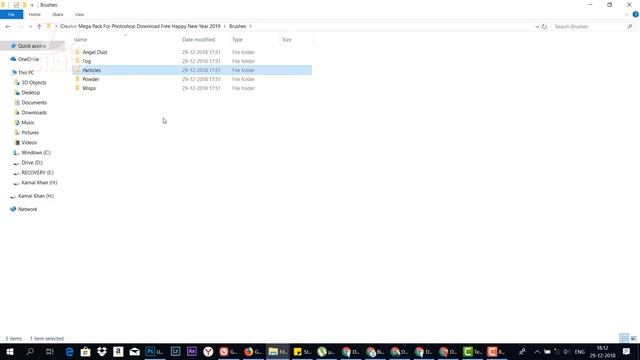Open the recent locations dropdown arrow
640x360 pixels.
coord(30,27)
